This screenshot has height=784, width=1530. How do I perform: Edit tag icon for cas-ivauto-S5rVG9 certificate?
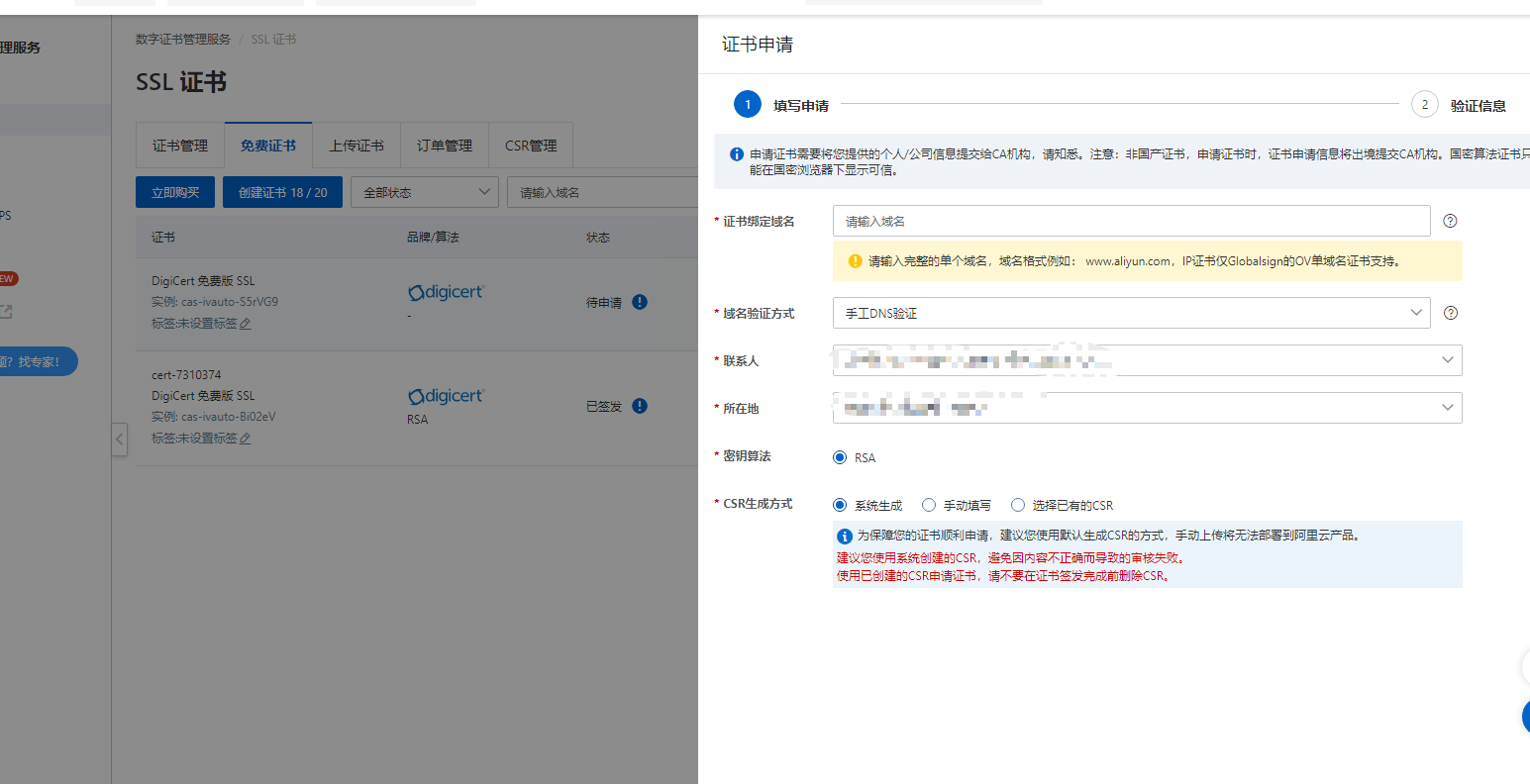coord(246,324)
